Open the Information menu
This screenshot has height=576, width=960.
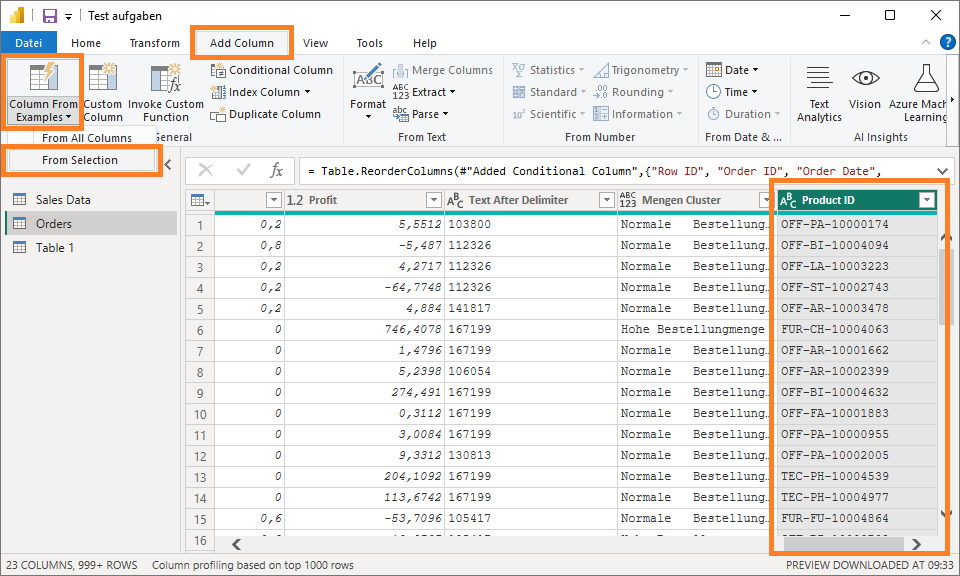point(637,114)
